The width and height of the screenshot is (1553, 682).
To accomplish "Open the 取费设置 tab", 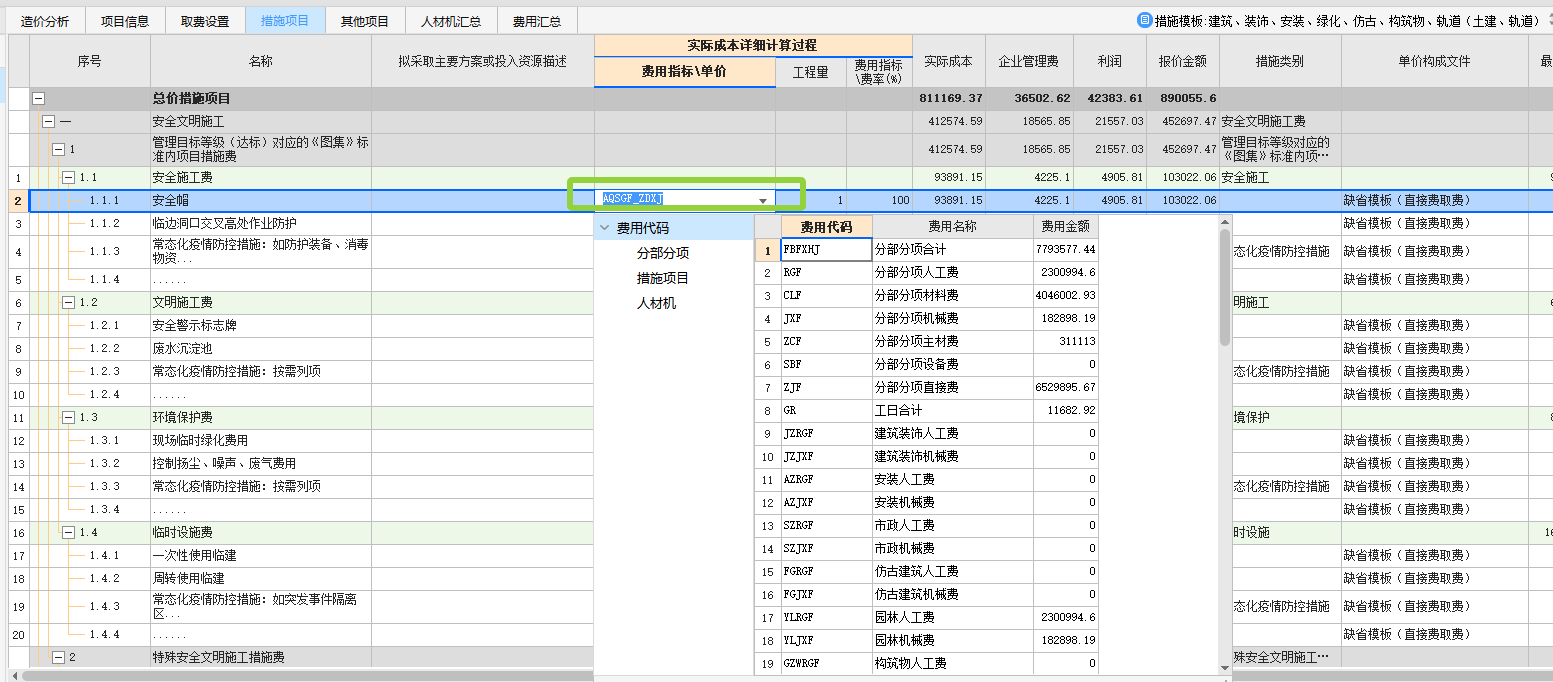I will tap(204, 21).
